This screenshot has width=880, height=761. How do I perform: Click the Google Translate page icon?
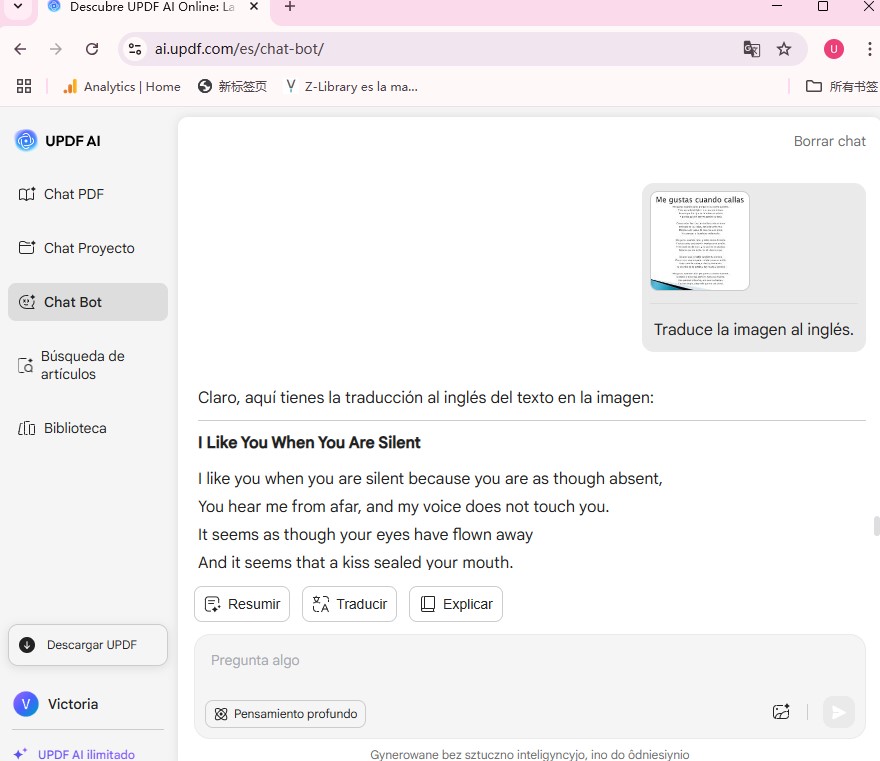[x=751, y=49]
